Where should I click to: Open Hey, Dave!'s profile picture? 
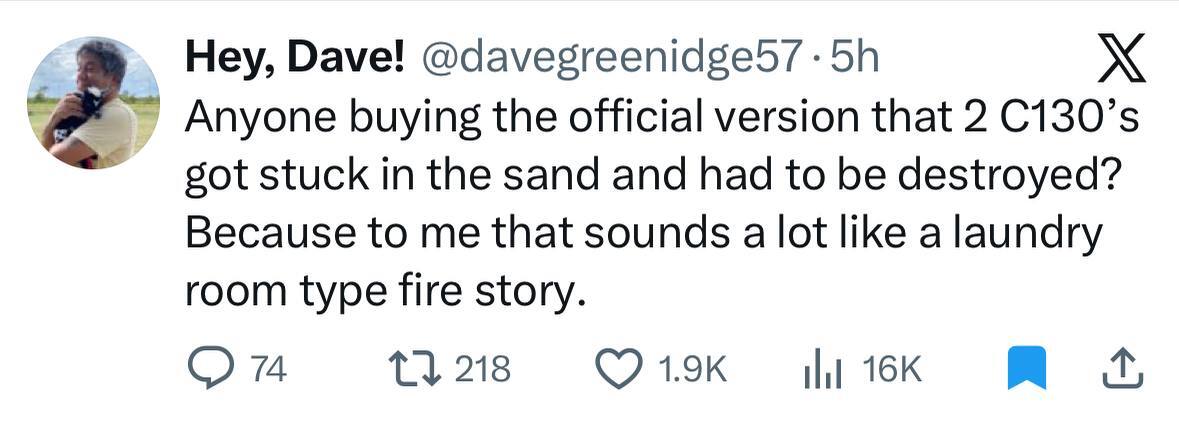click(x=93, y=103)
